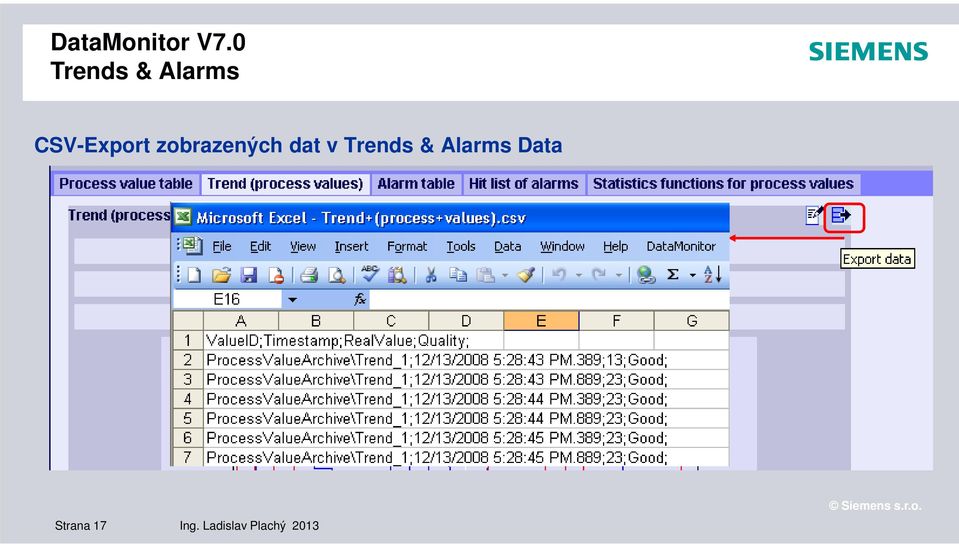The image size is (959, 545).
Task: Select the corner Select All box
Action: (188, 321)
